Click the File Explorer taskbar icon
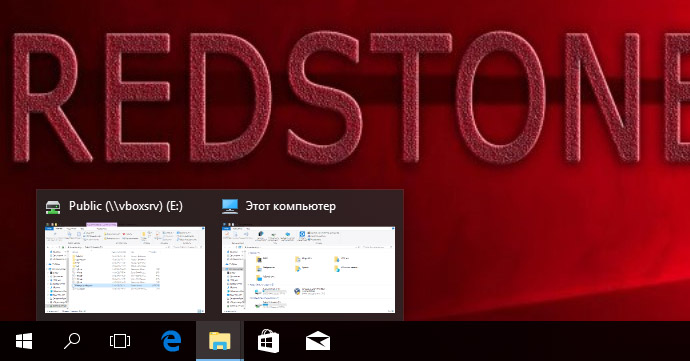The width and height of the screenshot is (690, 361). [x=220, y=341]
